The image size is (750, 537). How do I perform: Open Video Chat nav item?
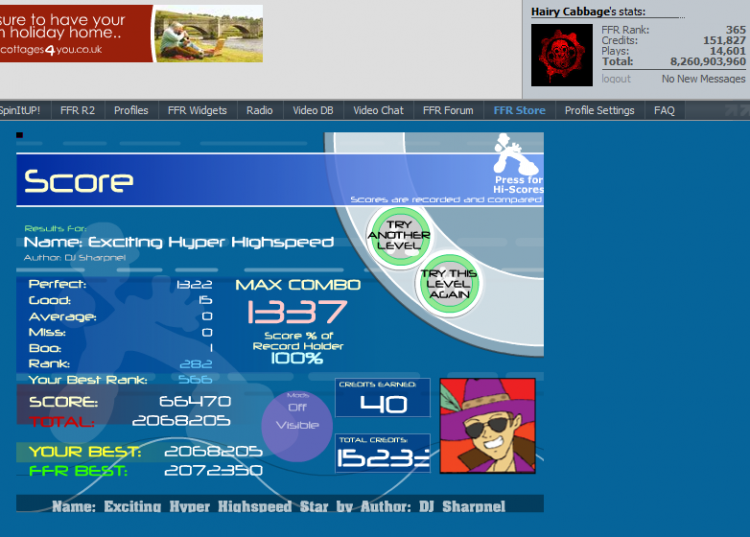pos(378,110)
